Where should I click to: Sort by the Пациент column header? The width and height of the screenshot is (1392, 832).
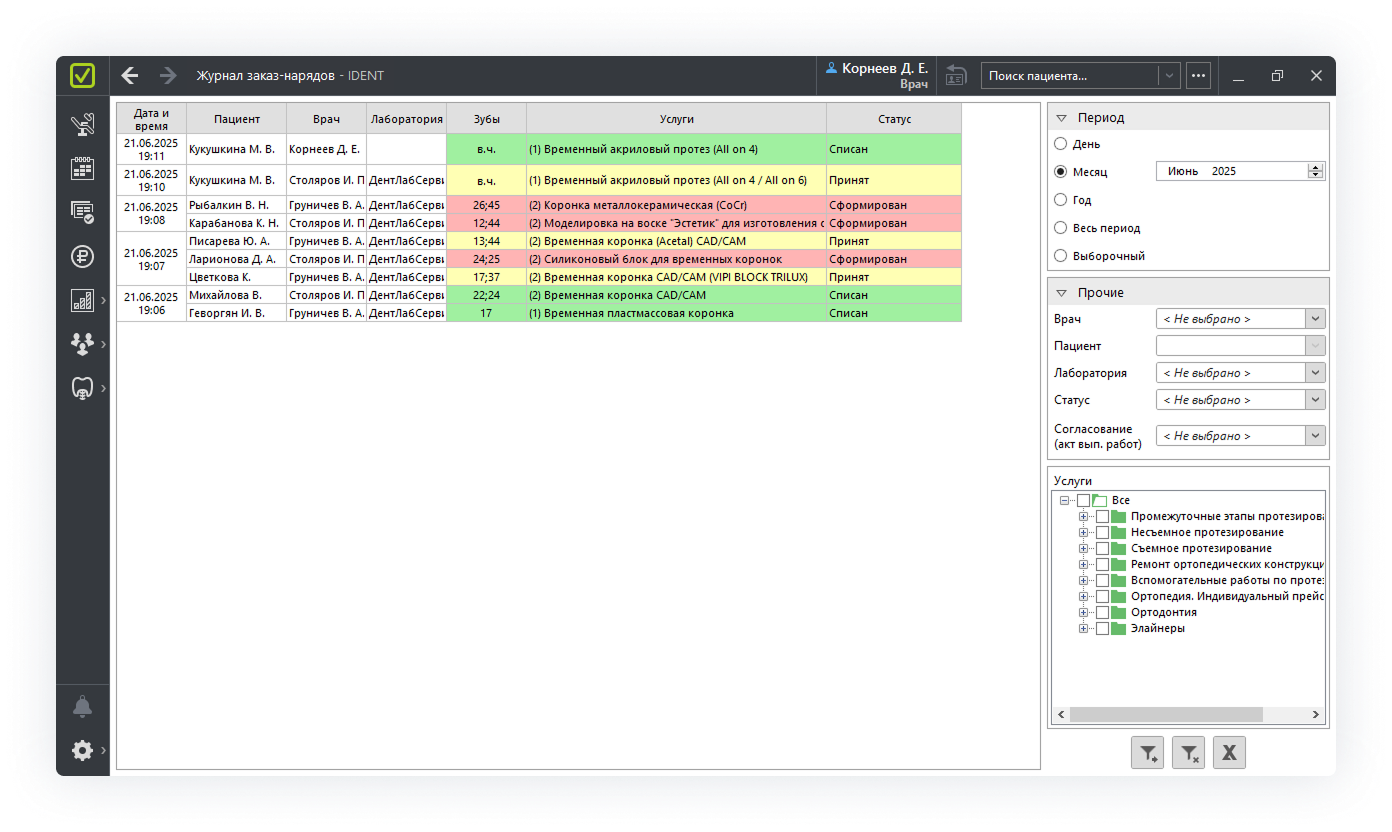pyautogui.click(x=237, y=118)
